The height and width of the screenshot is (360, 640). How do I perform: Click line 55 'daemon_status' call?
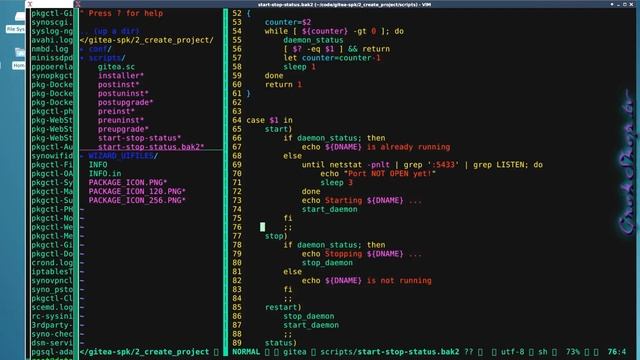tap(313, 40)
